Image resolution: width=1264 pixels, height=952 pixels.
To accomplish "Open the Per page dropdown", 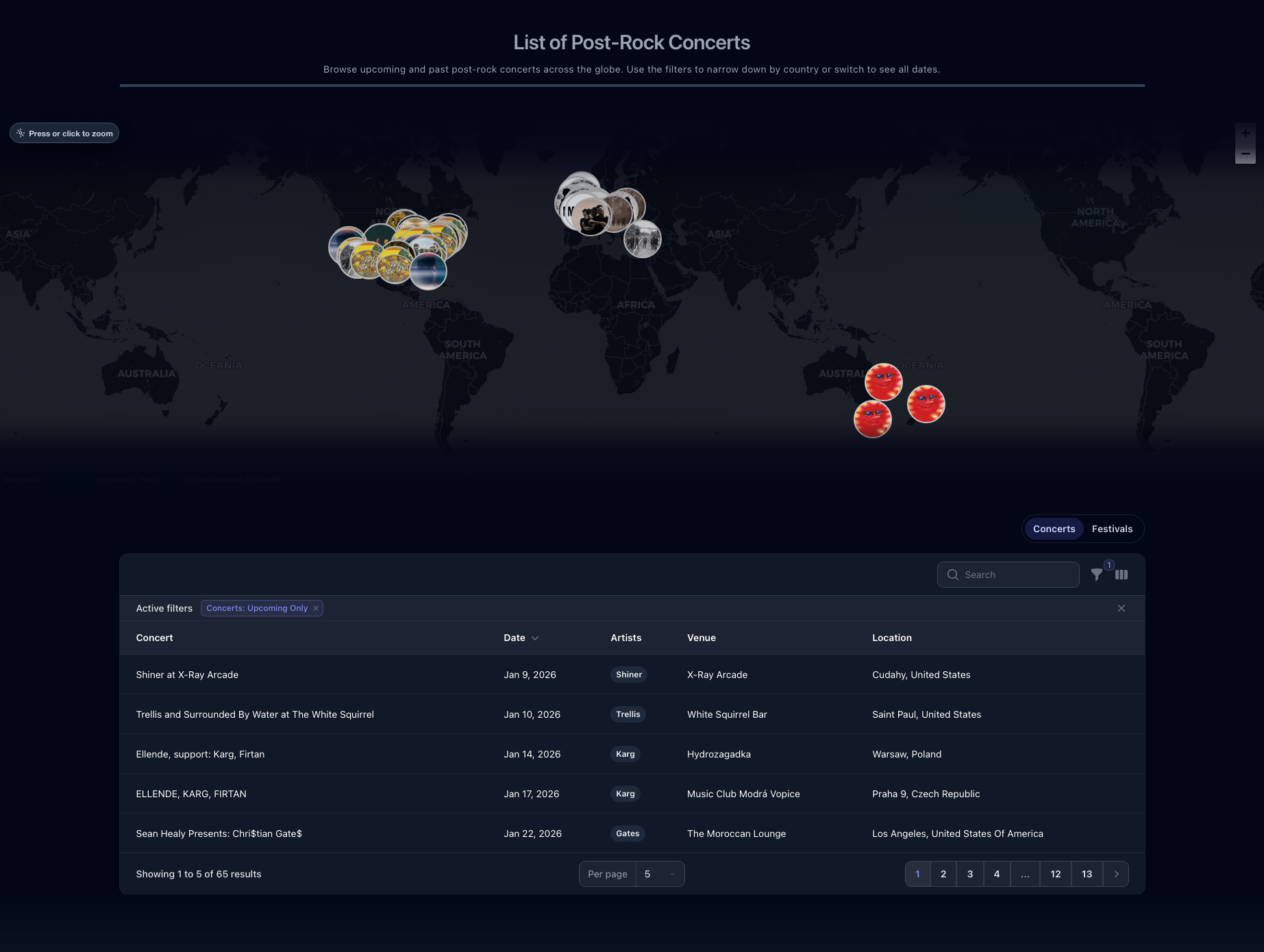I will click(659, 874).
